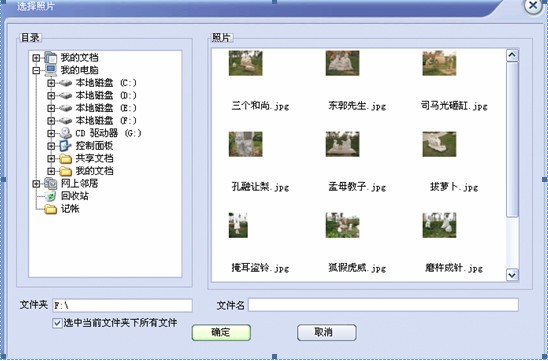Collapse the 我的电脑 tree node
548x361 pixels.
coord(36,70)
